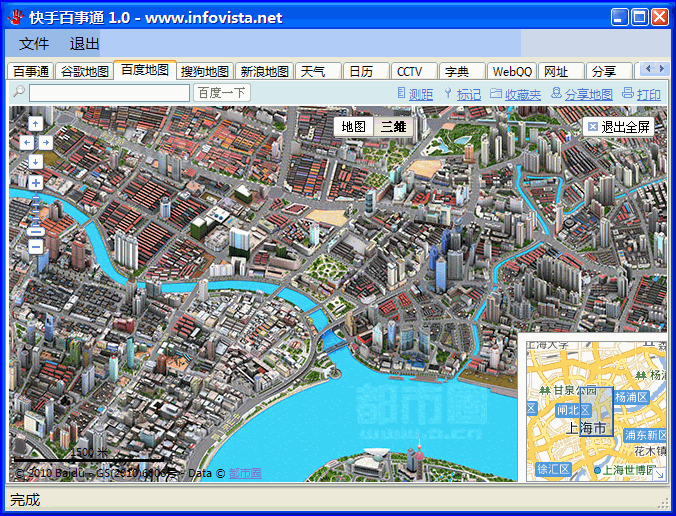Open the 分享 tab
Screen dimensions: 676x516
point(609,71)
